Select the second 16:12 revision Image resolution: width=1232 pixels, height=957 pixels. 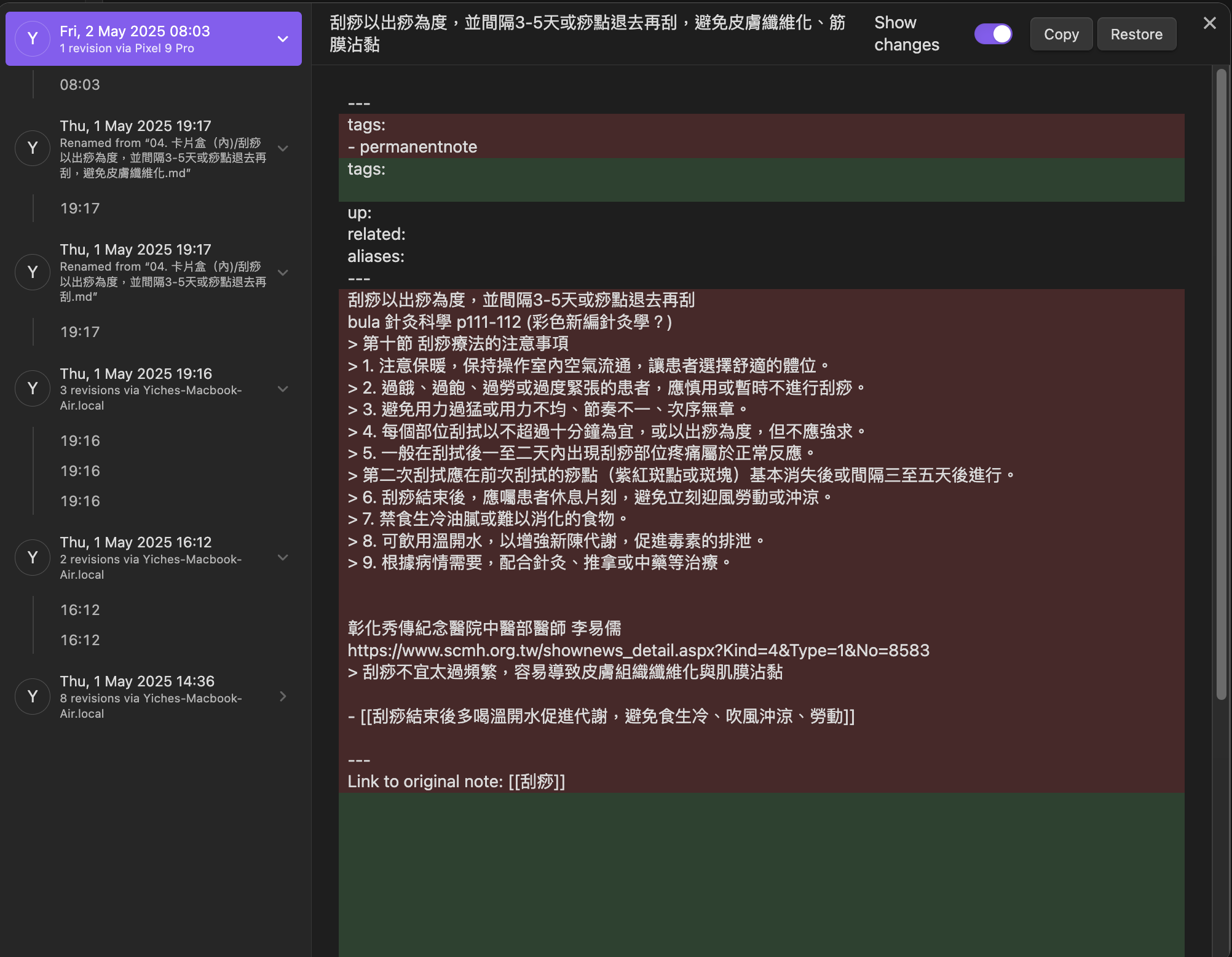tap(80, 640)
